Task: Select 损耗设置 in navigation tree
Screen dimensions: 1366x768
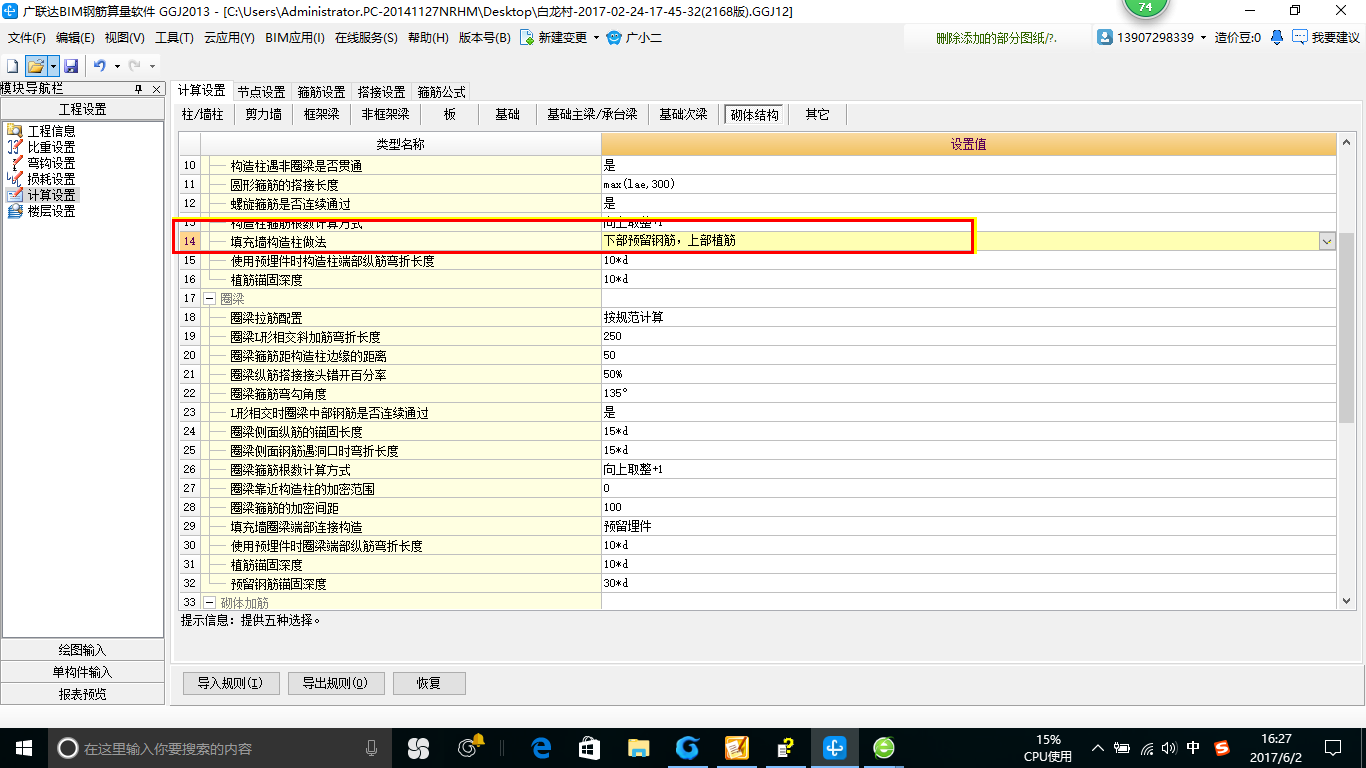Action: pos(51,179)
